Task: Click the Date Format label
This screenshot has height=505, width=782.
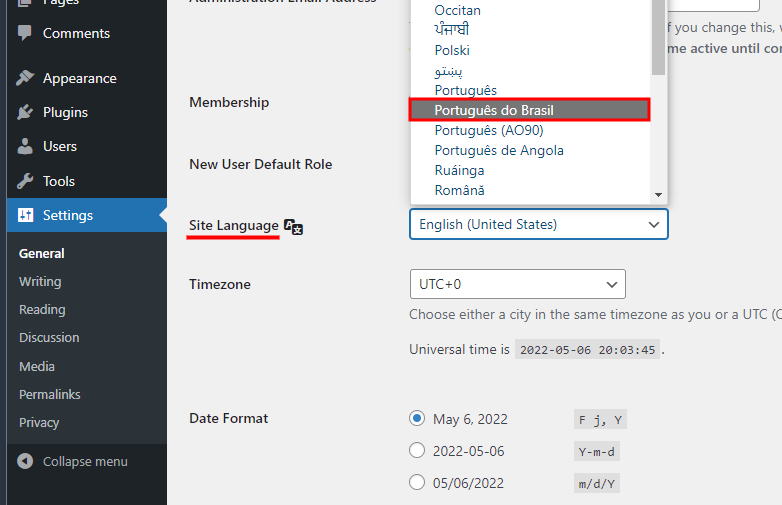Action: coord(228,418)
